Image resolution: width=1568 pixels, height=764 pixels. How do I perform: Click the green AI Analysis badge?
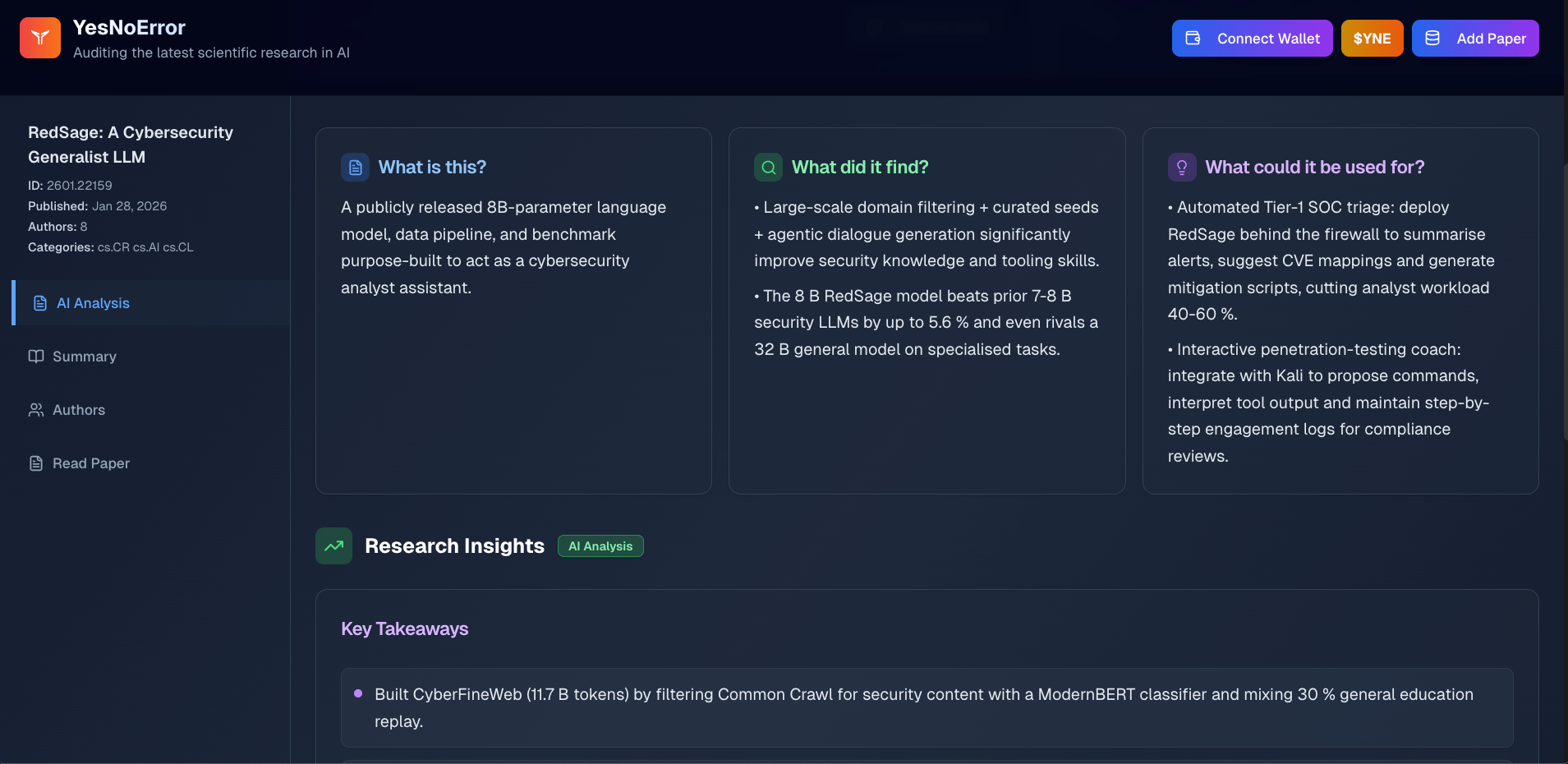[x=600, y=546]
